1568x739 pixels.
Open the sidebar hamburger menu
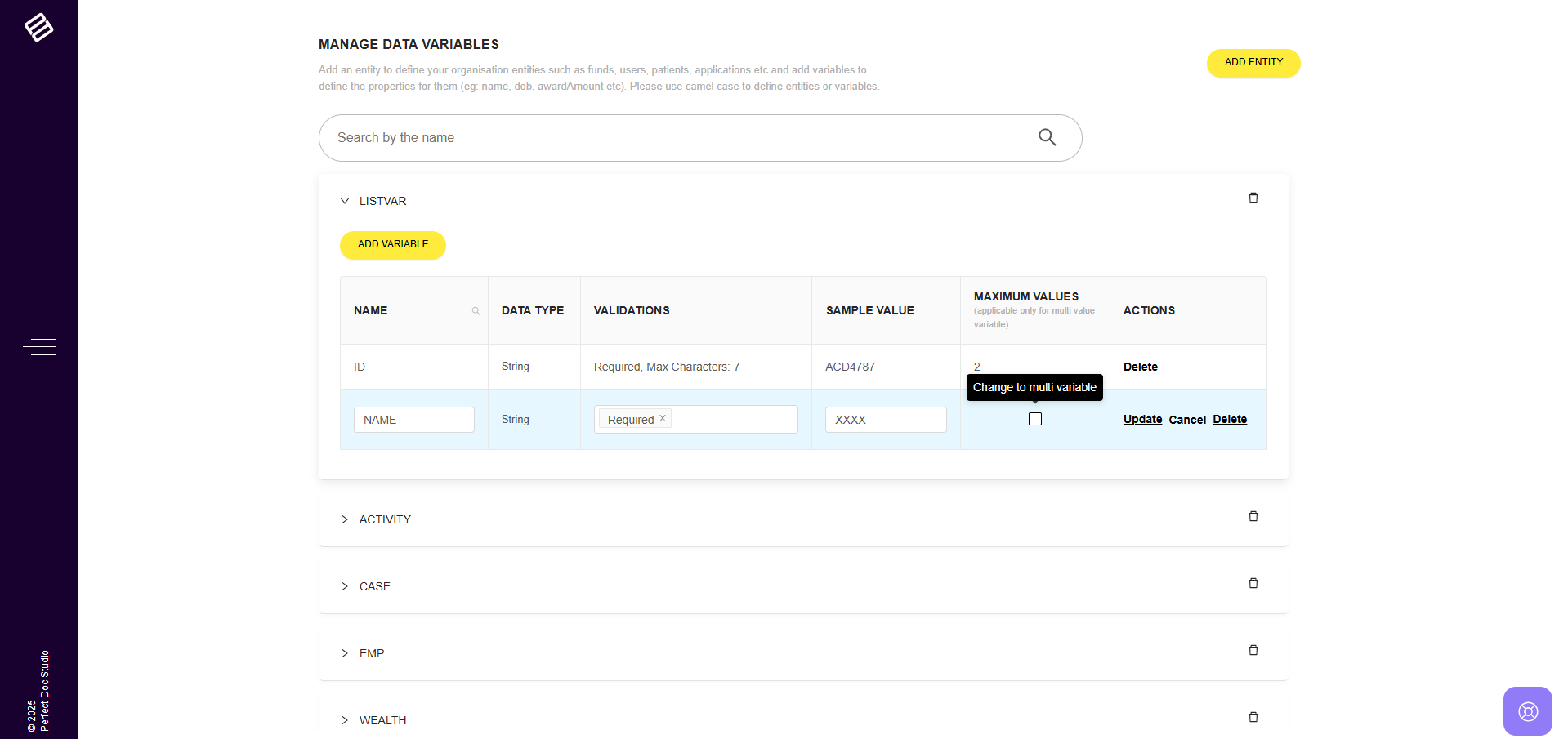[x=39, y=347]
